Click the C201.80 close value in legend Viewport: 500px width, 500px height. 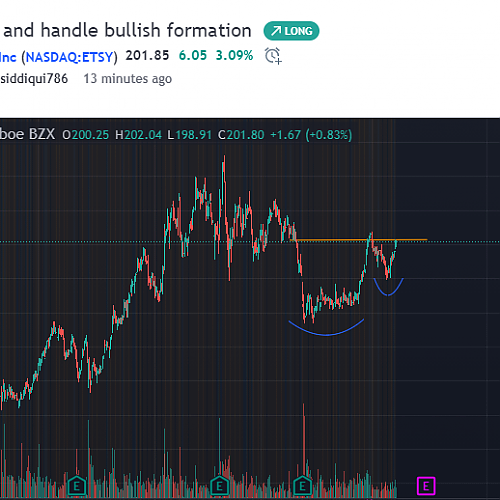pos(241,135)
